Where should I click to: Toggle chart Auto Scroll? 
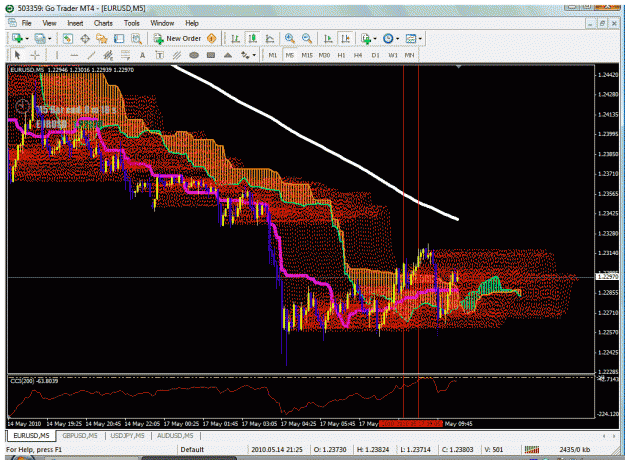pyautogui.click(x=328, y=38)
